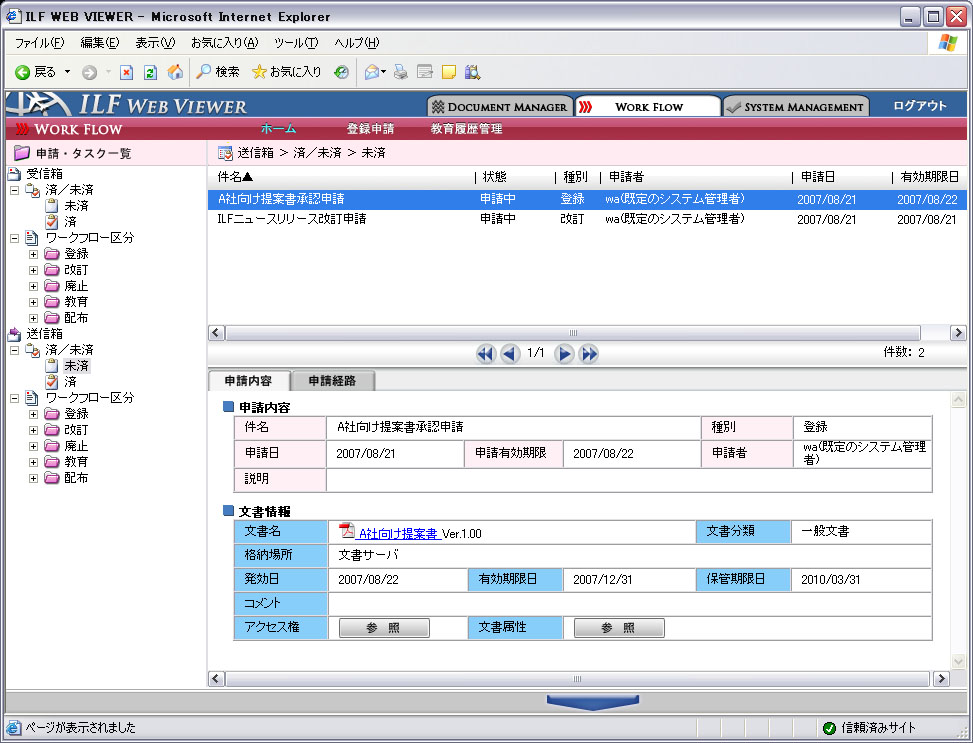This screenshot has width=973, height=743.
Task: Collapse 済／未済 under 送信箱
Action: pos(15,350)
